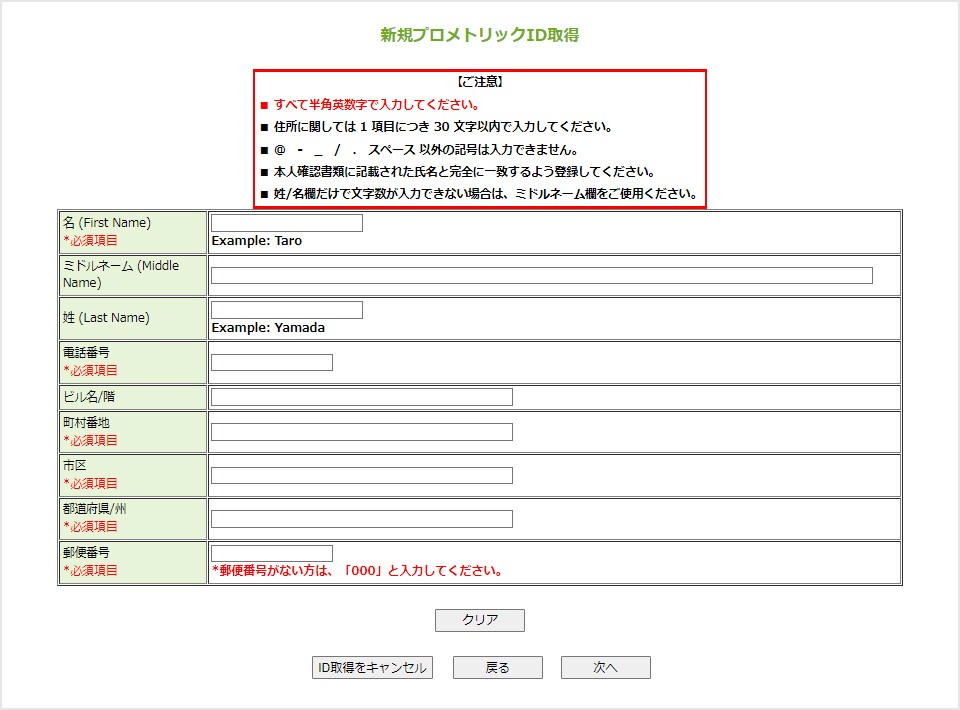Viewport: 960px width, 710px height.
Task: Click the 【ご注意】 notice heading
Action: [x=479, y=82]
